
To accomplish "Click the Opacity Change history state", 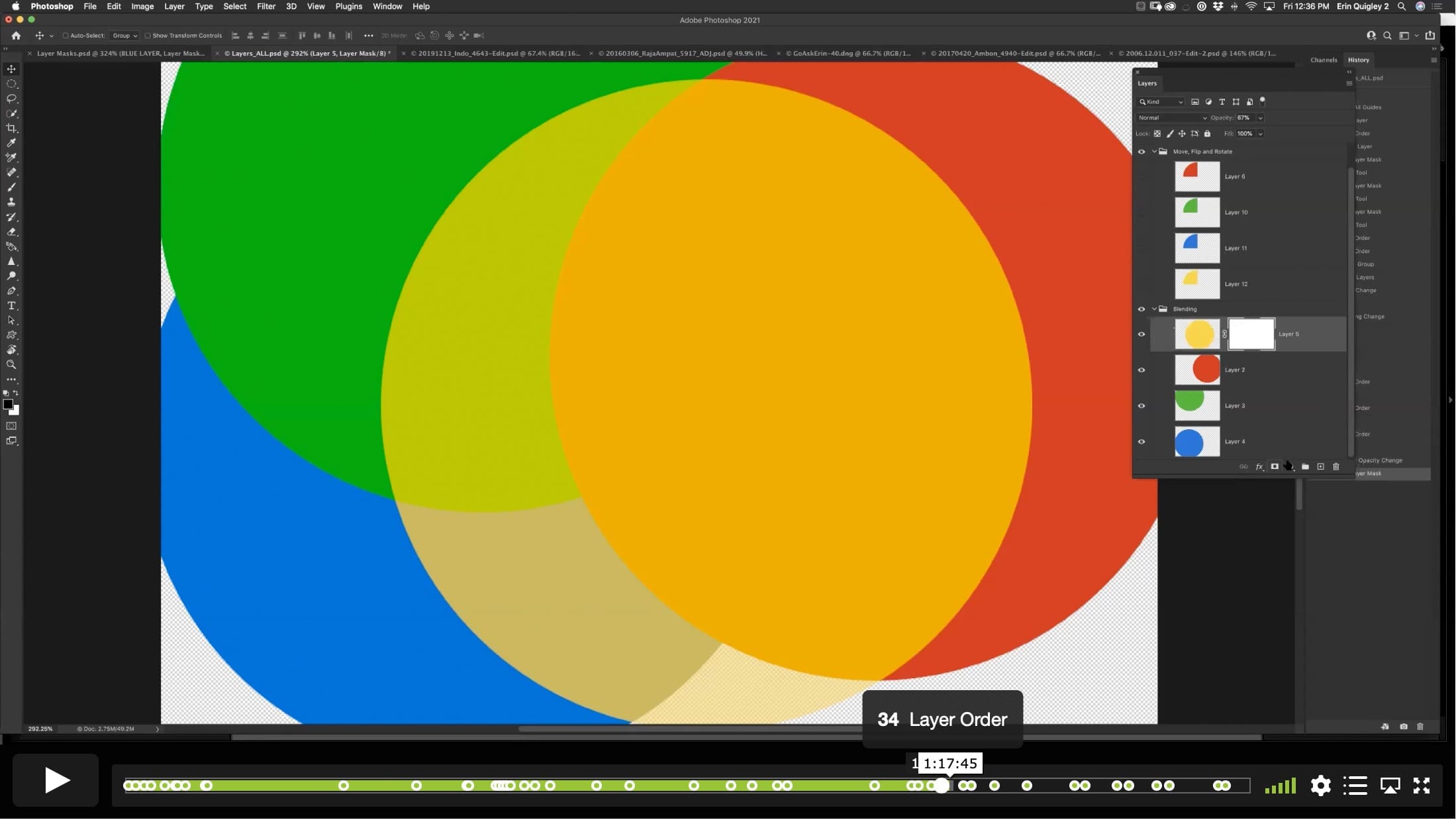I will (1380, 461).
